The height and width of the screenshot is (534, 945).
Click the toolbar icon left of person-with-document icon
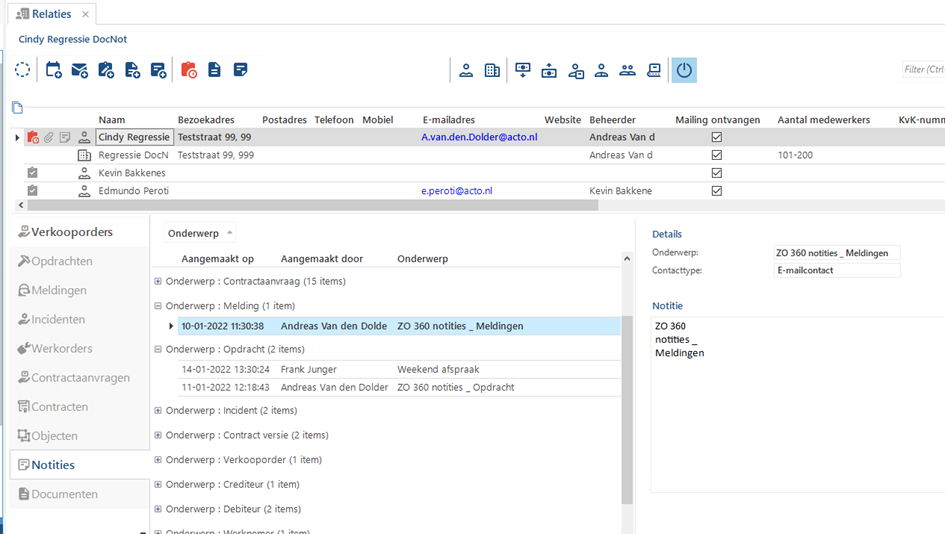pos(549,71)
